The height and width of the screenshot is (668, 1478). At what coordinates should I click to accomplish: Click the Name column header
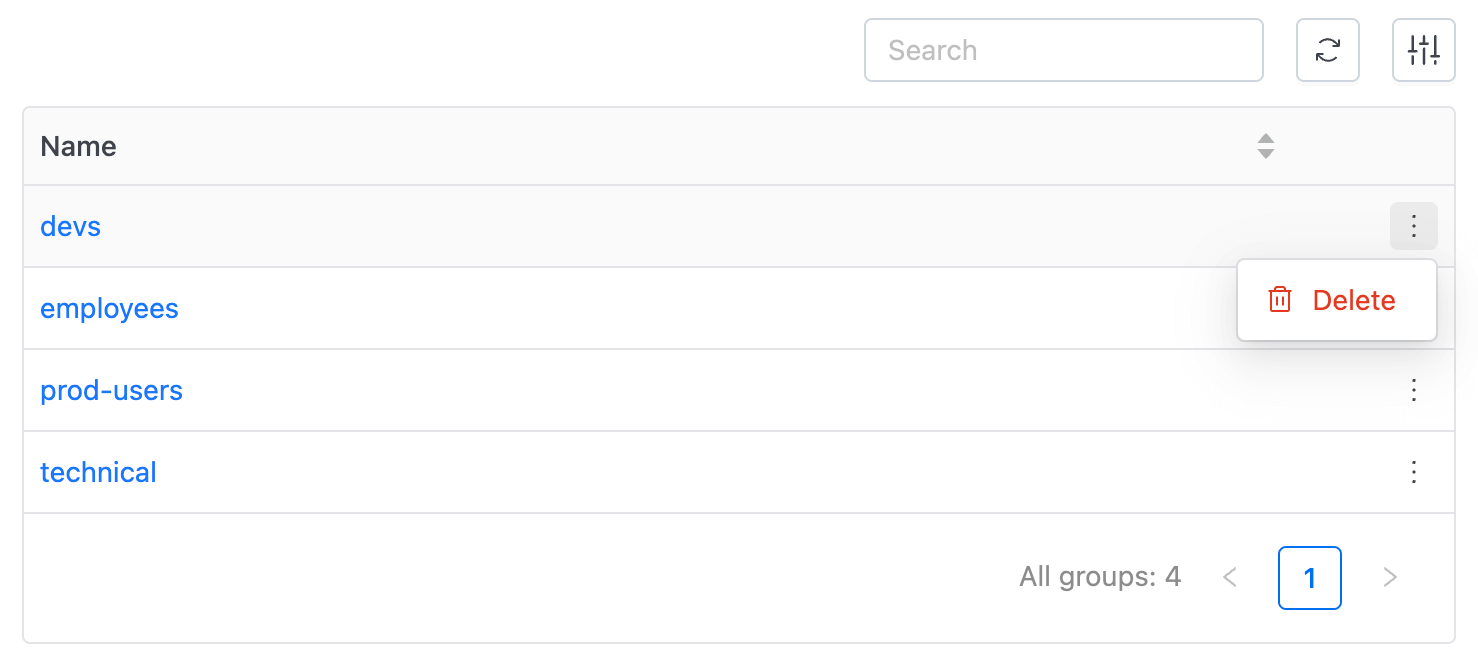click(78, 146)
